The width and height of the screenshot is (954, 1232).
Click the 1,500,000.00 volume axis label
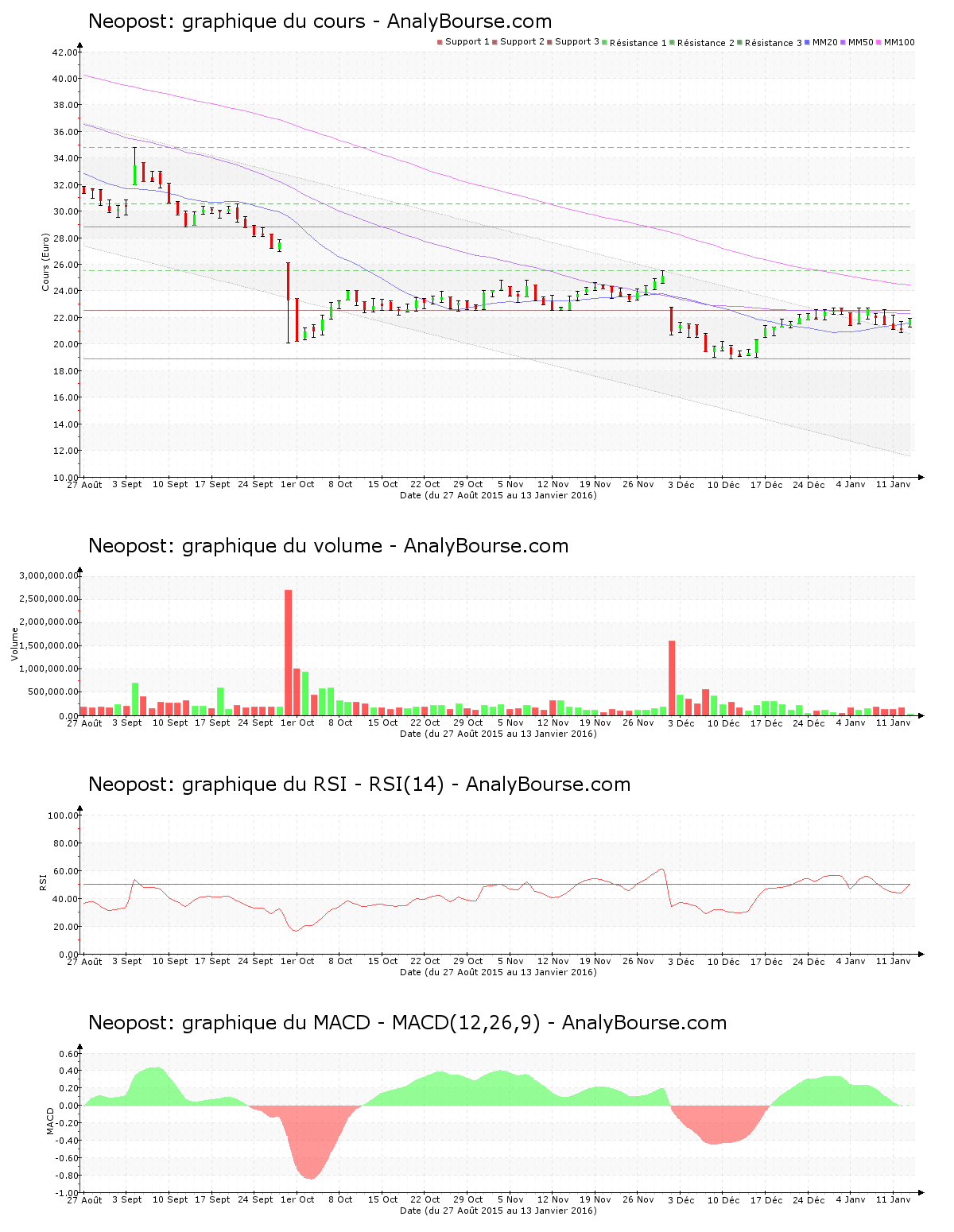tap(48, 645)
